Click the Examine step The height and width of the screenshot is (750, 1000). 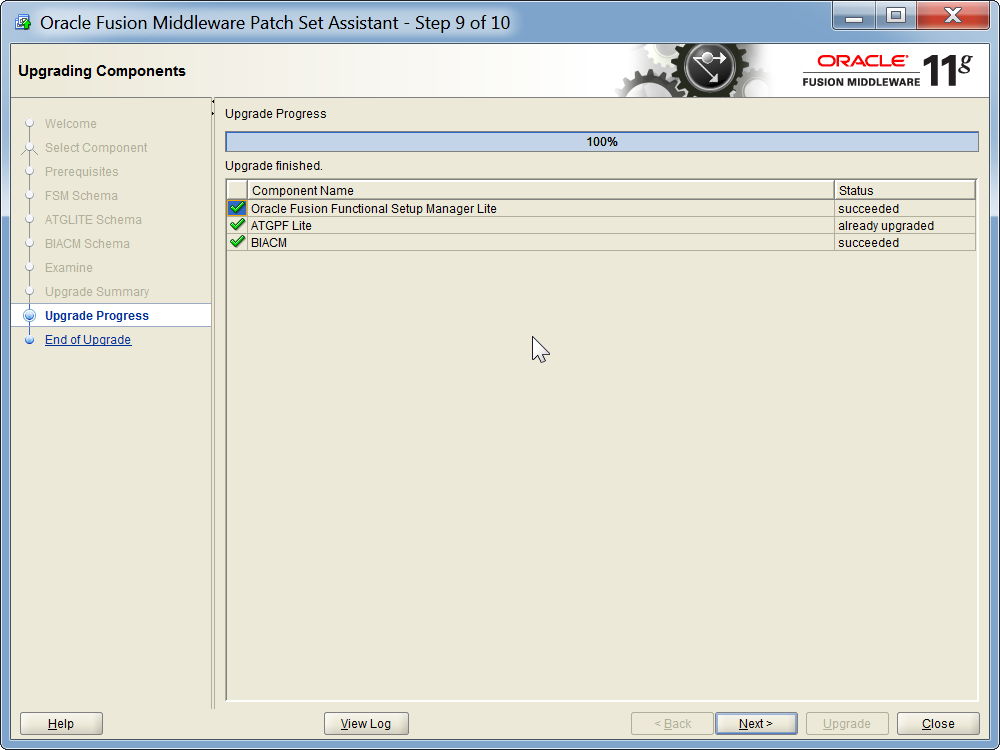pos(69,268)
